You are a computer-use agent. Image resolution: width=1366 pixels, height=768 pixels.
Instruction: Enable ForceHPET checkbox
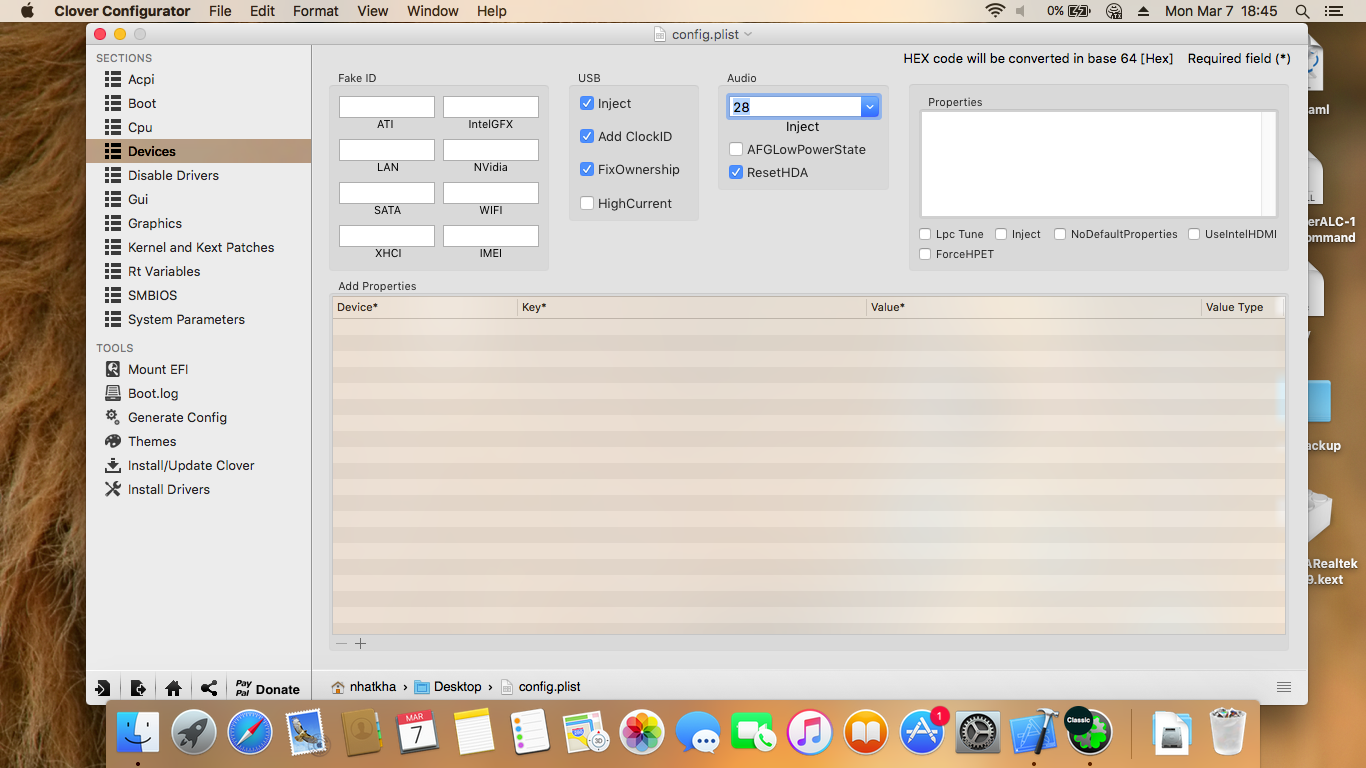coord(925,254)
